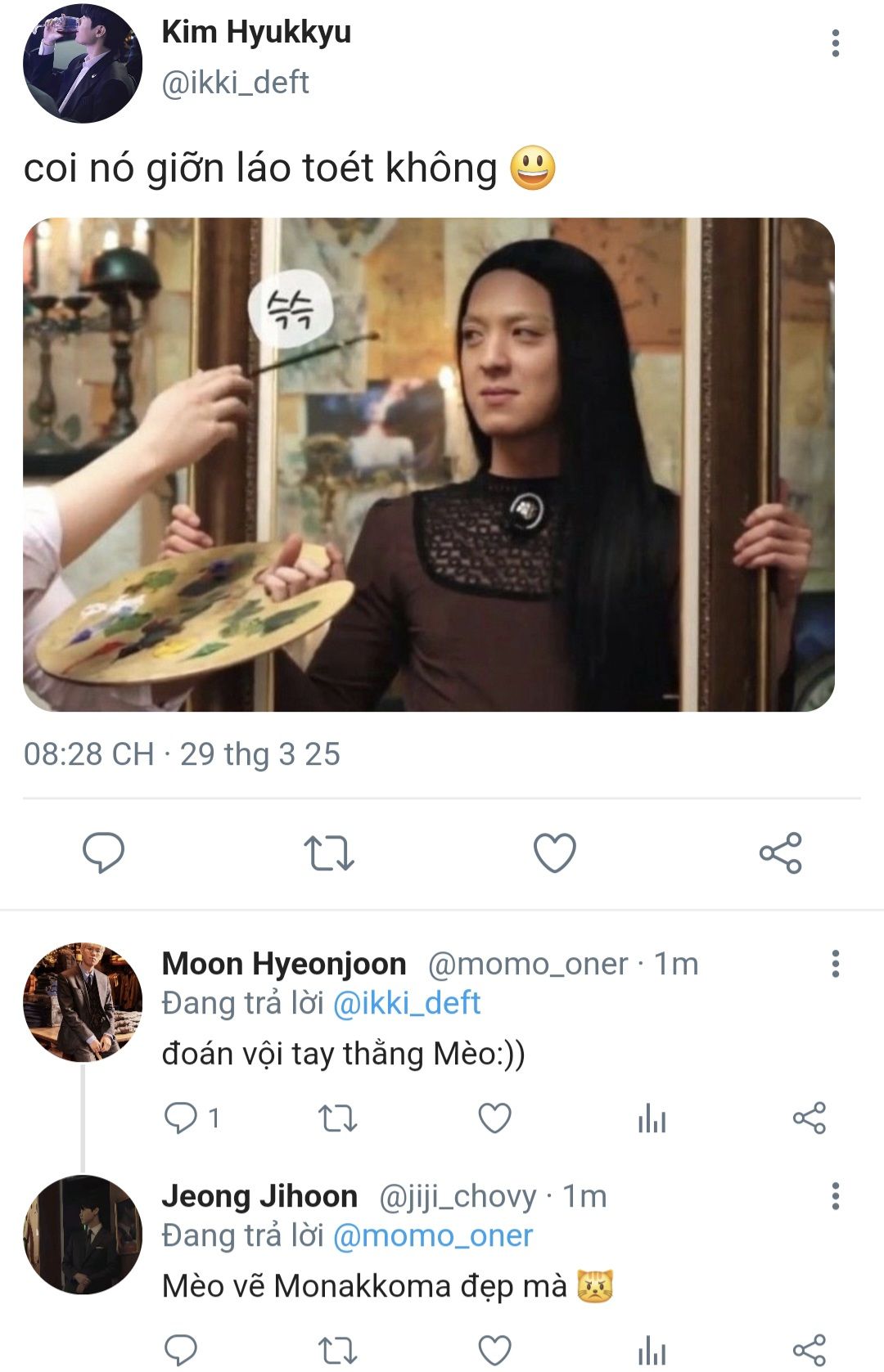Open Kim Hyukkyu's profile picture
This screenshot has width=884, height=1372.
(x=83, y=64)
